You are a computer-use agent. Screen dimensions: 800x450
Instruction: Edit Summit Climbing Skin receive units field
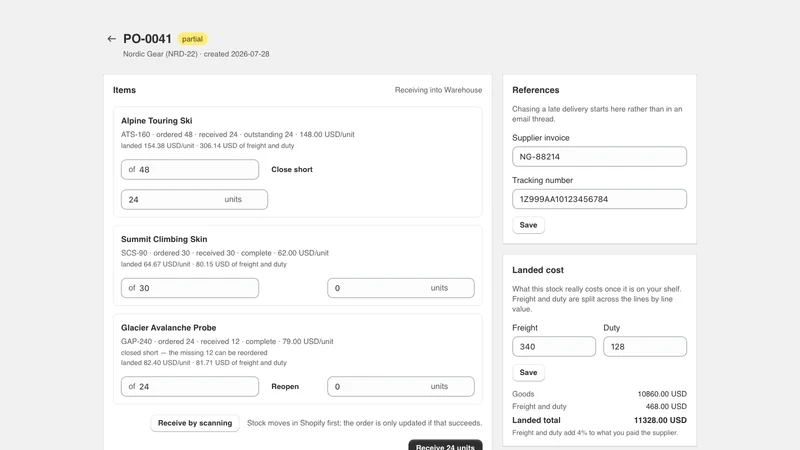coord(401,288)
